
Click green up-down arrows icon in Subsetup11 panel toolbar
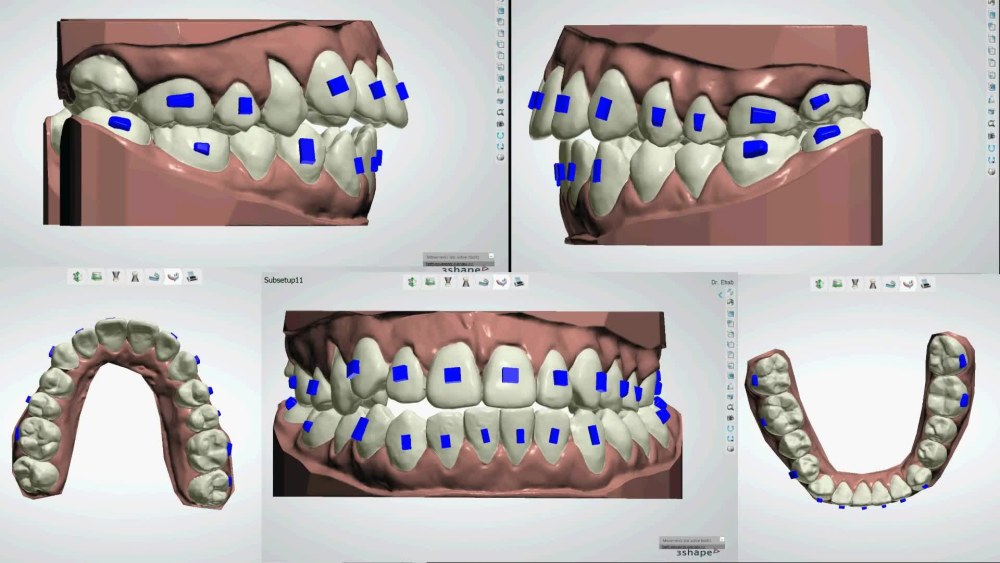[412, 282]
